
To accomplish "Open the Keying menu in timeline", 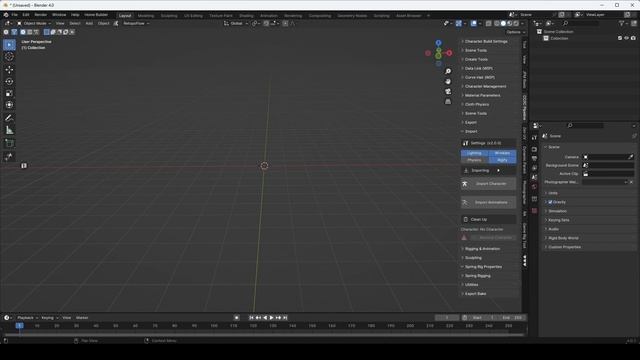I will (x=50, y=318).
